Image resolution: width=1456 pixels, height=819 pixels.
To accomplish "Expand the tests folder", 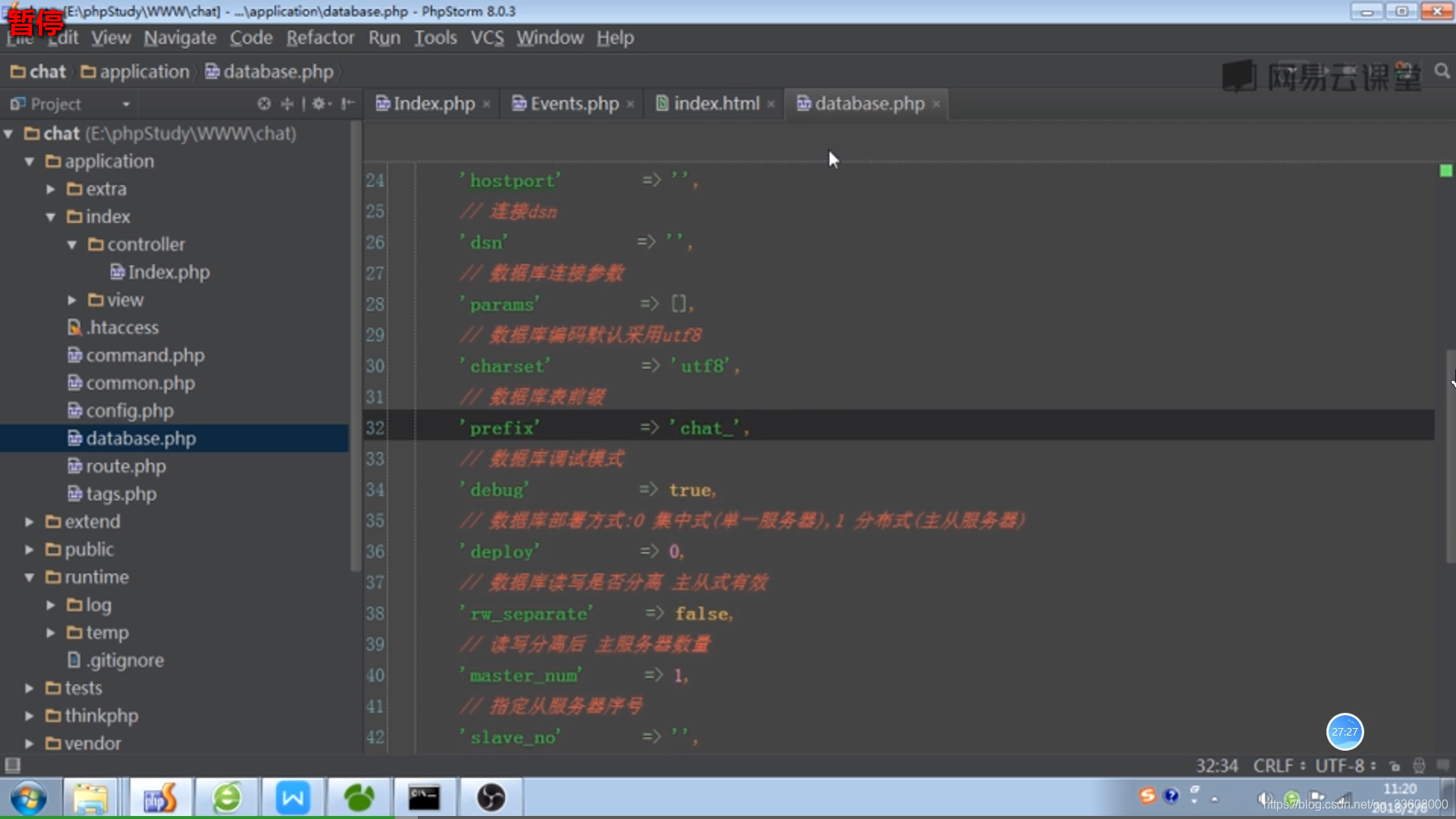I will click(x=30, y=689).
